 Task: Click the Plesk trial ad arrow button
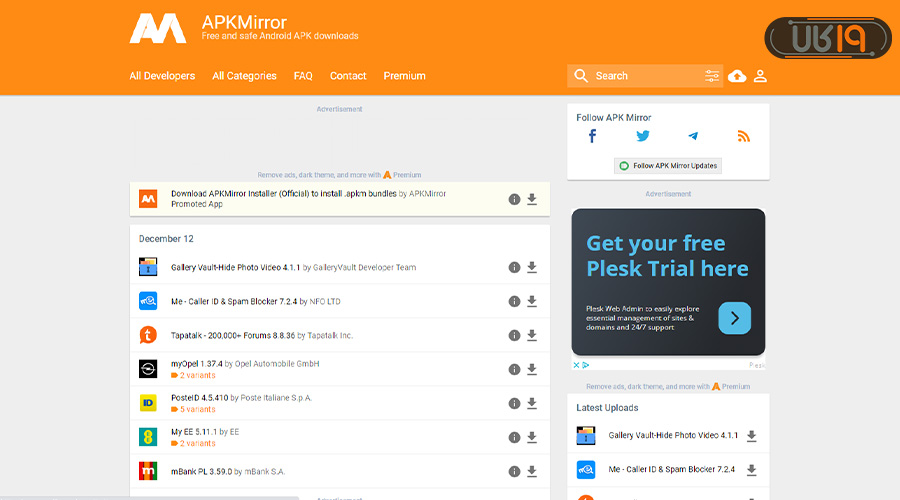click(x=734, y=318)
